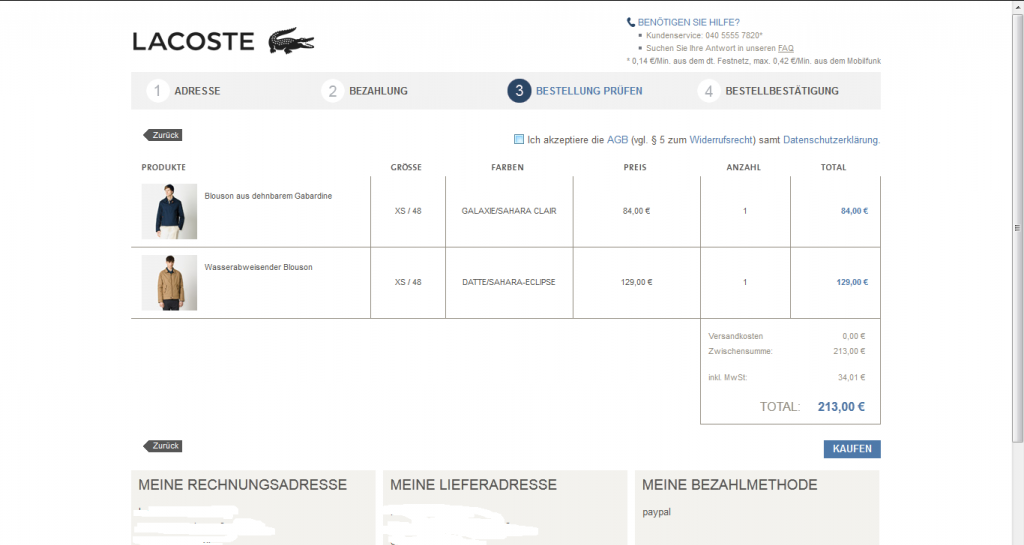Open the Datenschutzerklärung link
This screenshot has height=545, width=1024.
pyautogui.click(x=831, y=140)
